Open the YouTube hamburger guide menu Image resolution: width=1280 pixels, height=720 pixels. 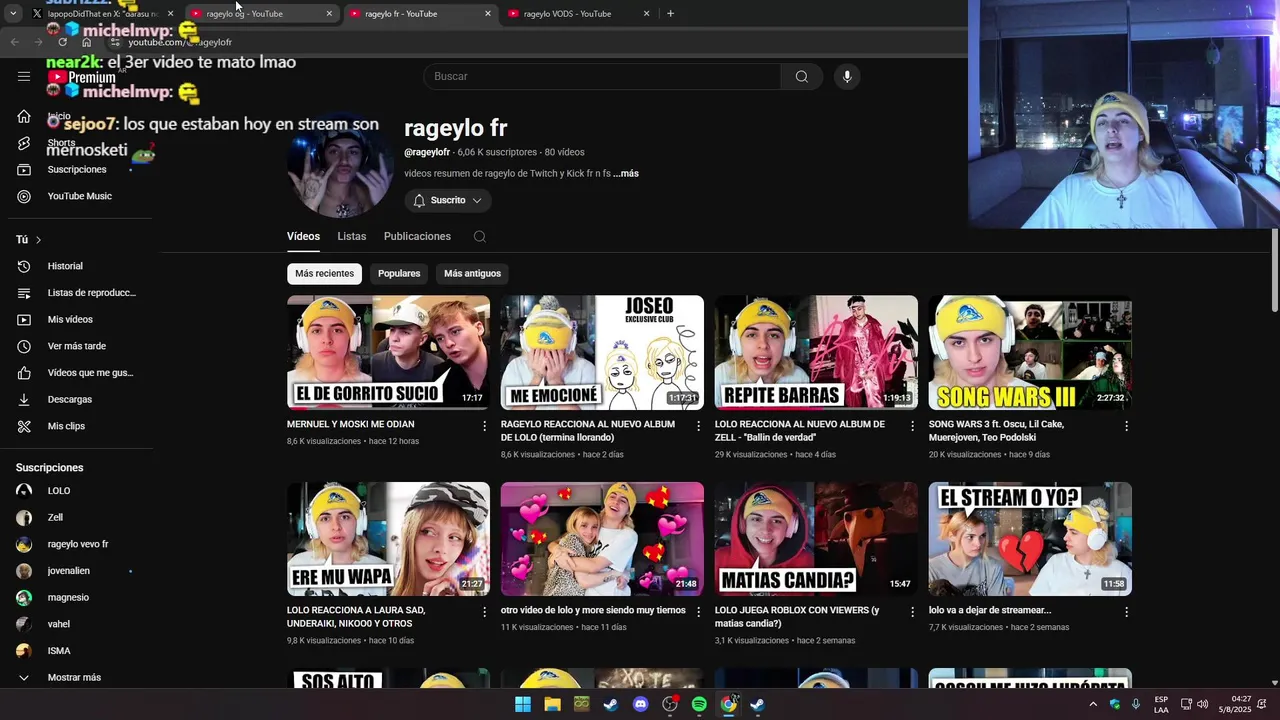coord(24,76)
